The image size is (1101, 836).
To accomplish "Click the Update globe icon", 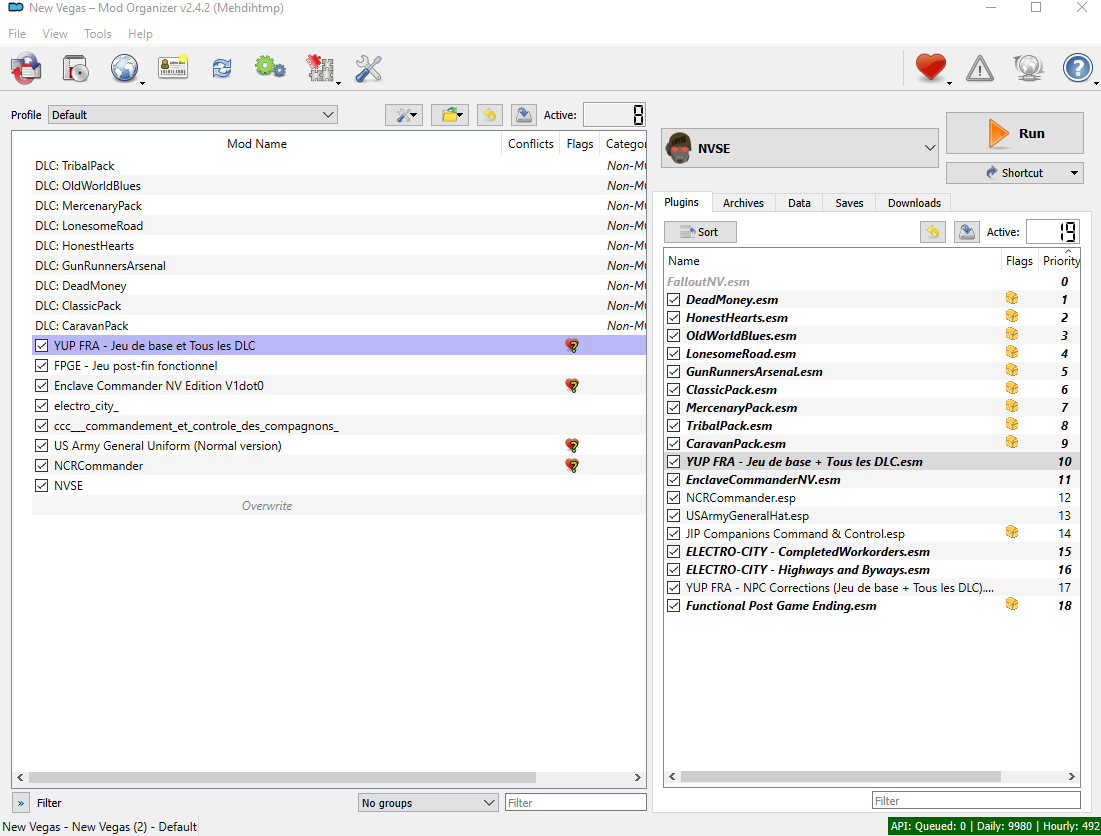I will (x=1029, y=68).
